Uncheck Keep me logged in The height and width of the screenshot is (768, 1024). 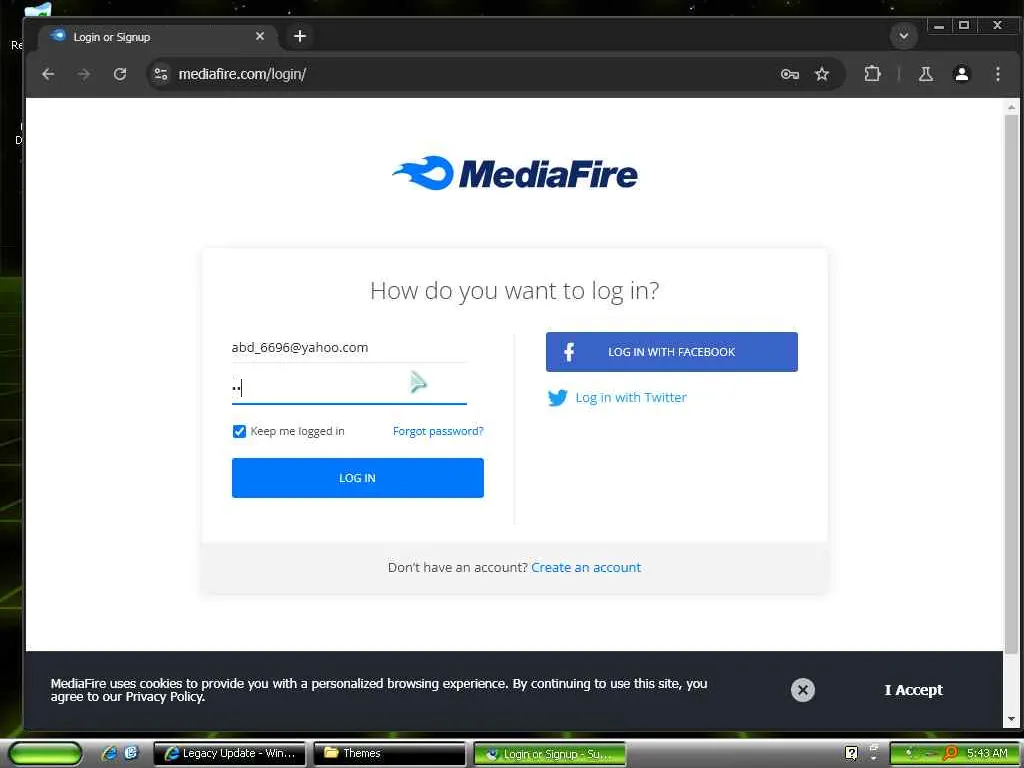point(239,431)
